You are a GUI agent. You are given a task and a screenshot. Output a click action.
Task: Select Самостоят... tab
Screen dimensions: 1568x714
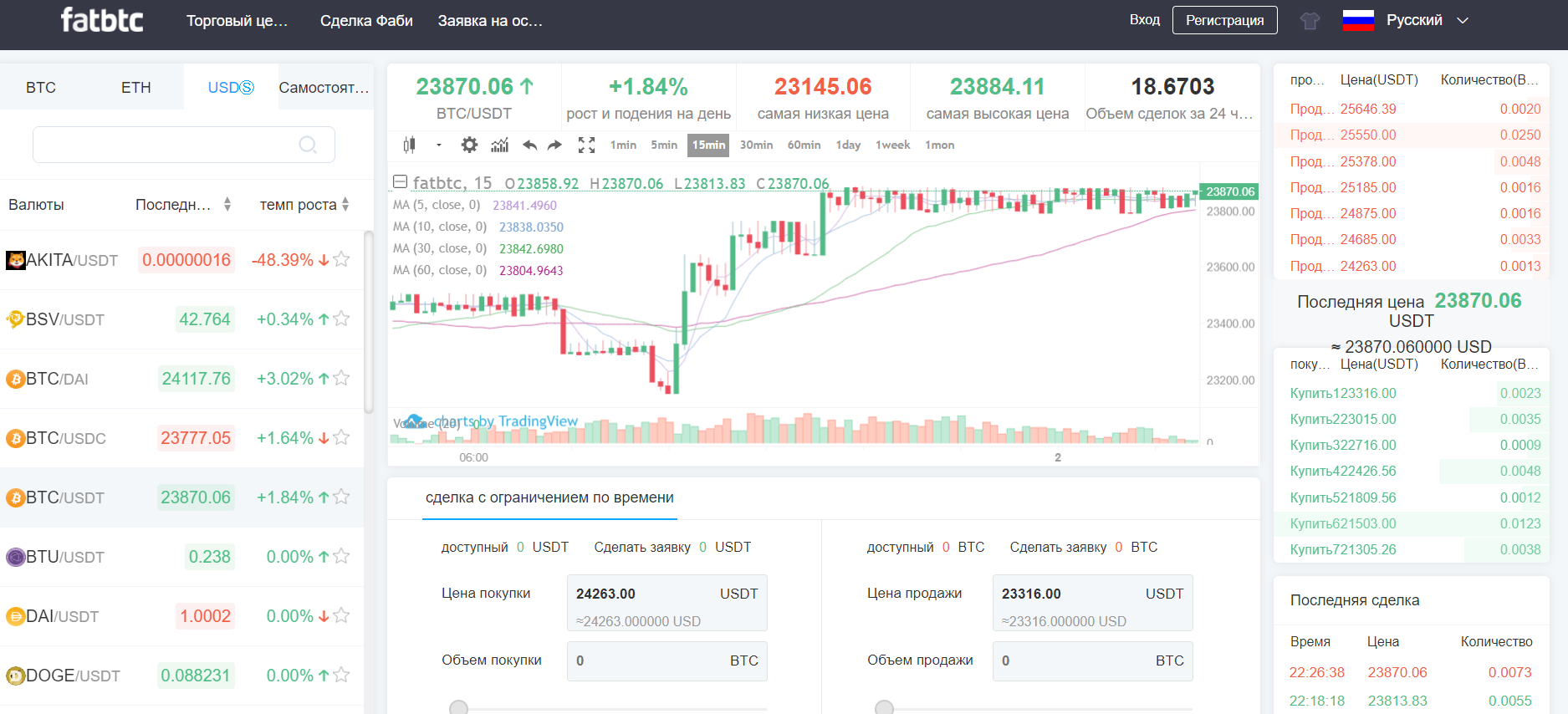point(324,87)
